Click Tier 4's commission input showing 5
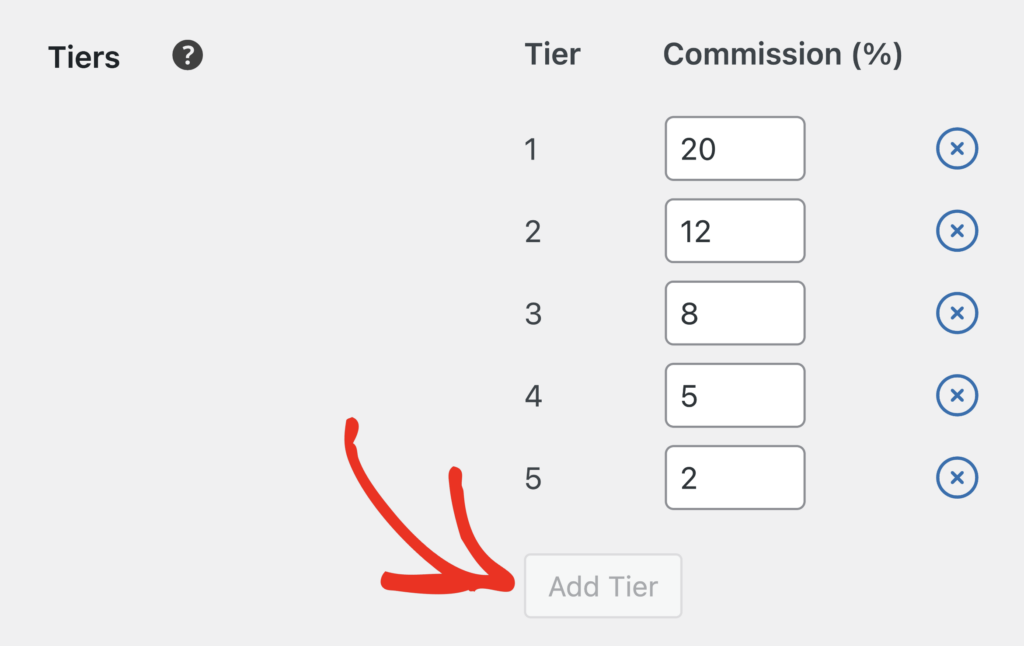The width and height of the screenshot is (1024, 646). (x=734, y=395)
